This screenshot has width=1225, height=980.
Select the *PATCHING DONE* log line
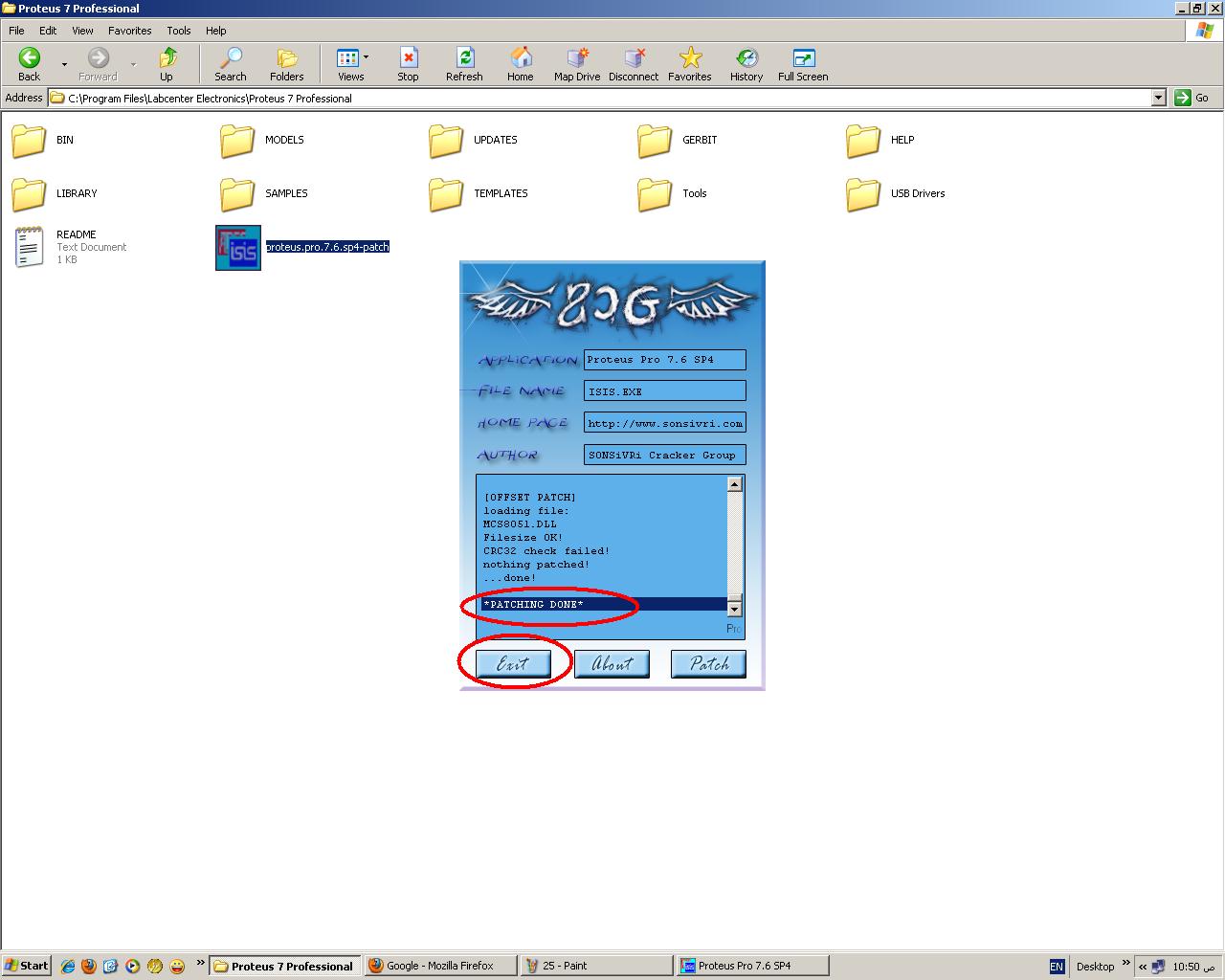point(604,605)
